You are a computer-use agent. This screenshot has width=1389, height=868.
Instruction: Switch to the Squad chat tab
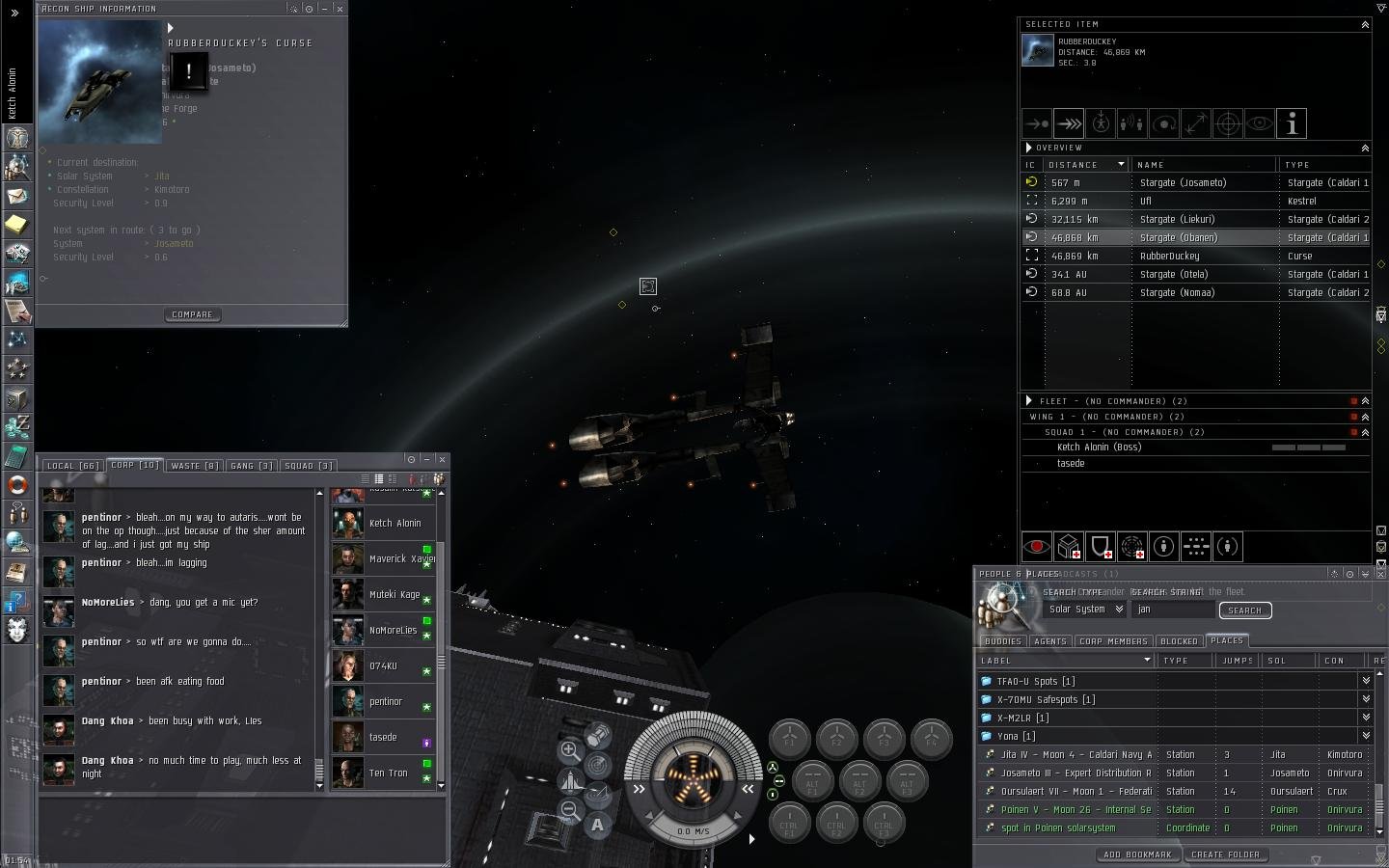tap(309, 465)
